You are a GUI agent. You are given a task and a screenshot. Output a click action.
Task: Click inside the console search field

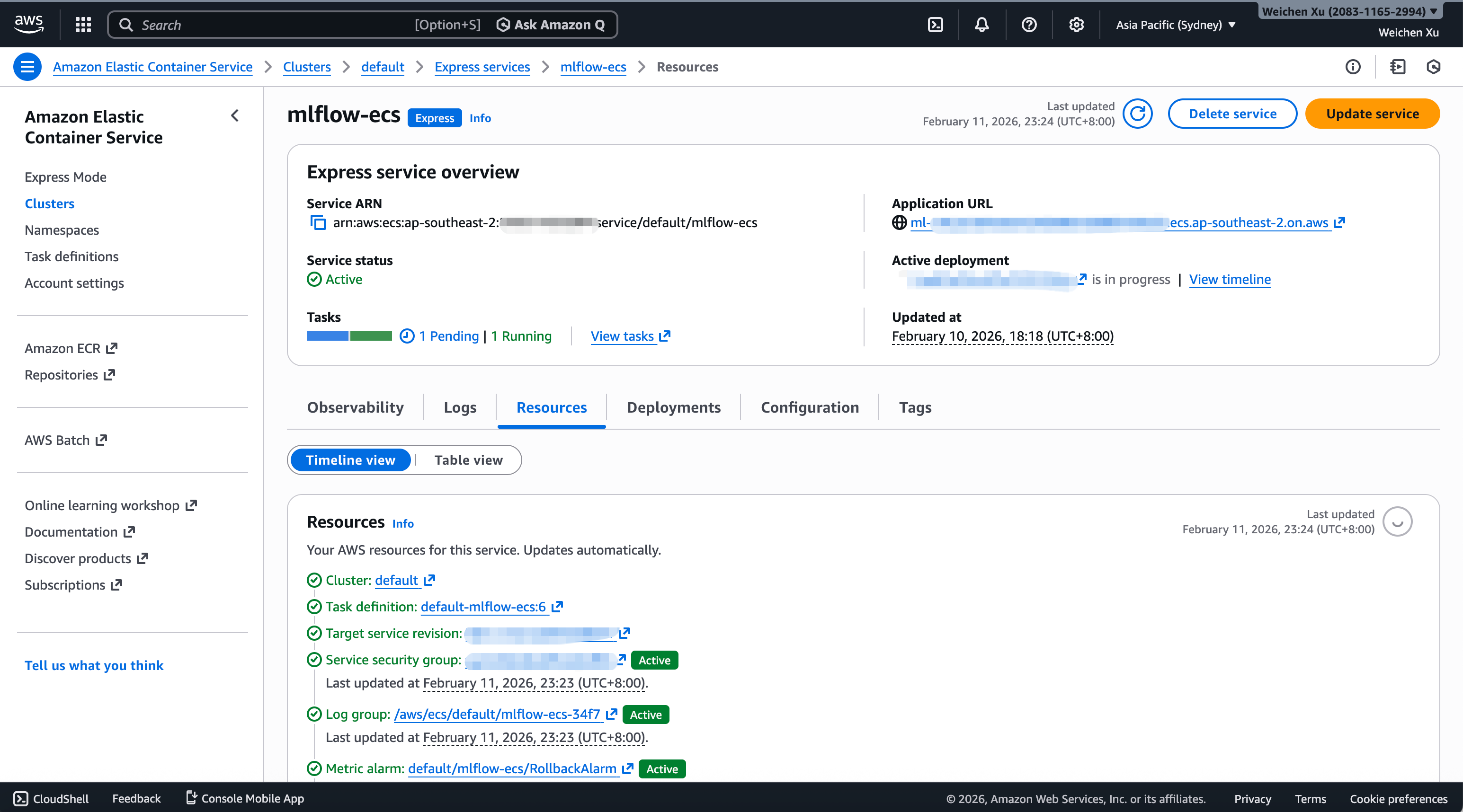point(256,25)
